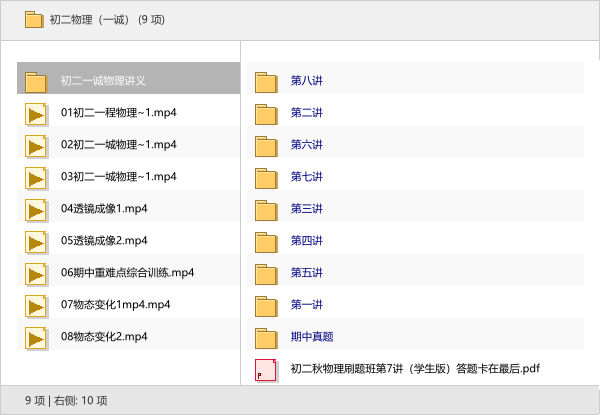Click the folder icon beside 初二物理（一诚）header
This screenshot has height=415, width=600.
click(x=34, y=19)
